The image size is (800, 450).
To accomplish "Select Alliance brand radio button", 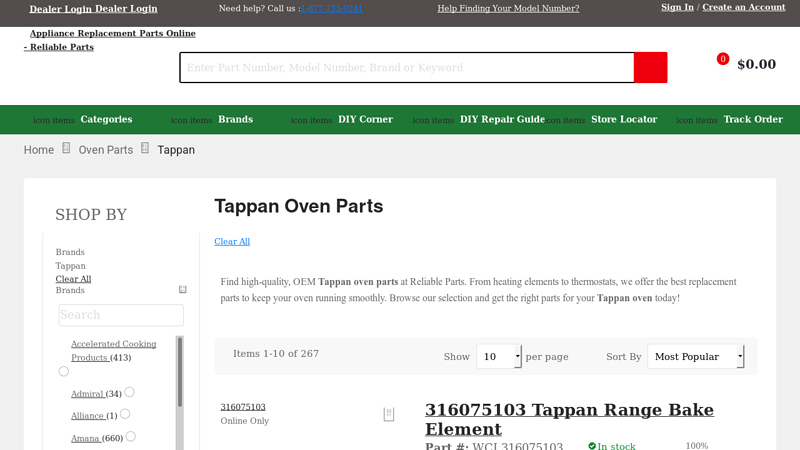I will [125, 414].
